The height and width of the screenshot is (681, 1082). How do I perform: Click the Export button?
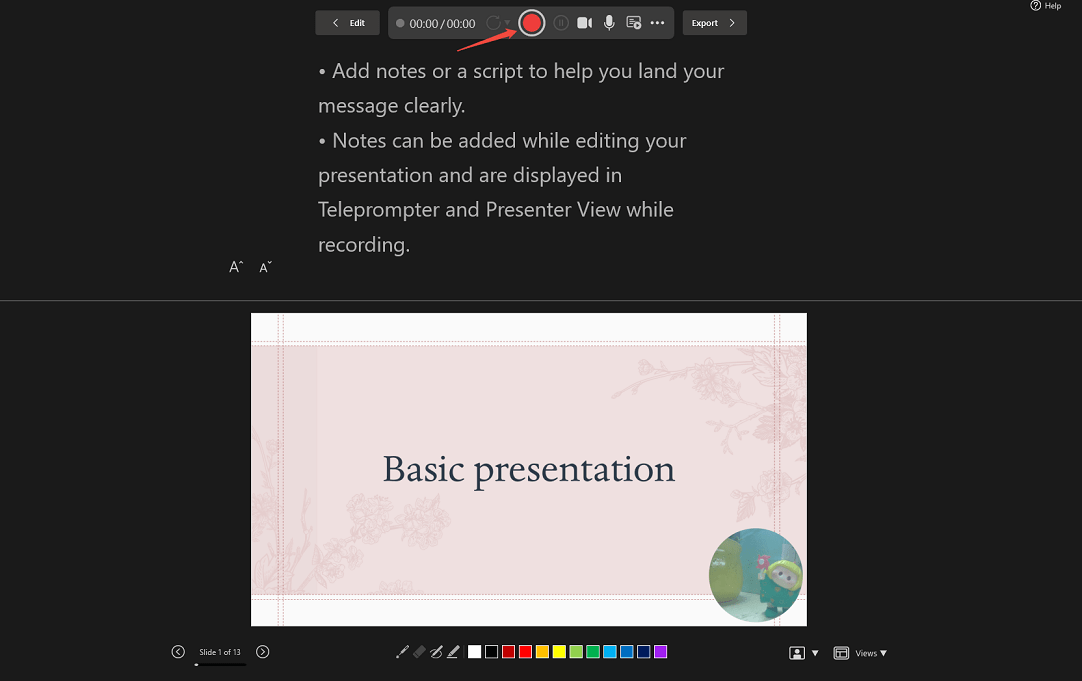tap(714, 22)
